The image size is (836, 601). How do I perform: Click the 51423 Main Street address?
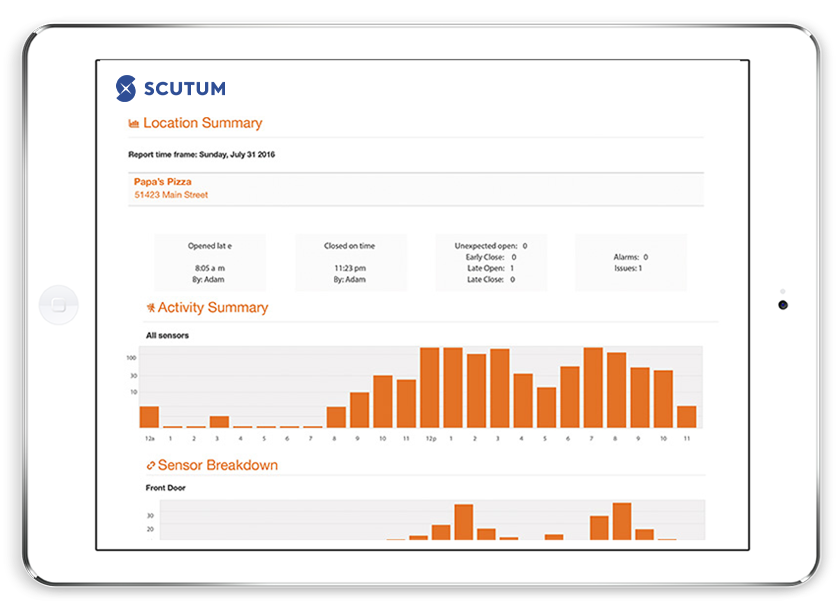click(x=171, y=195)
